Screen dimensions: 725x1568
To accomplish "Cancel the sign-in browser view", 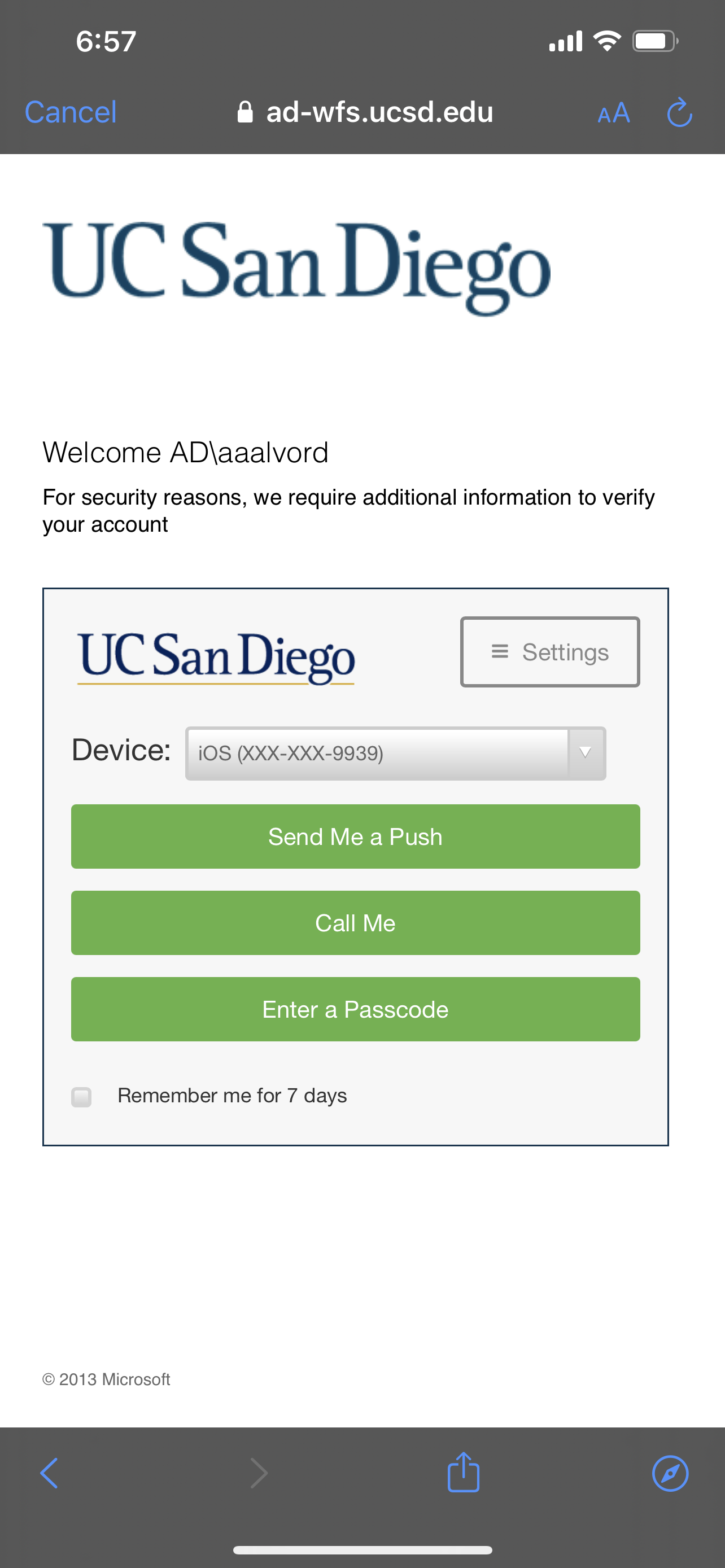I will pyautogui.click(x=70, y=112).
